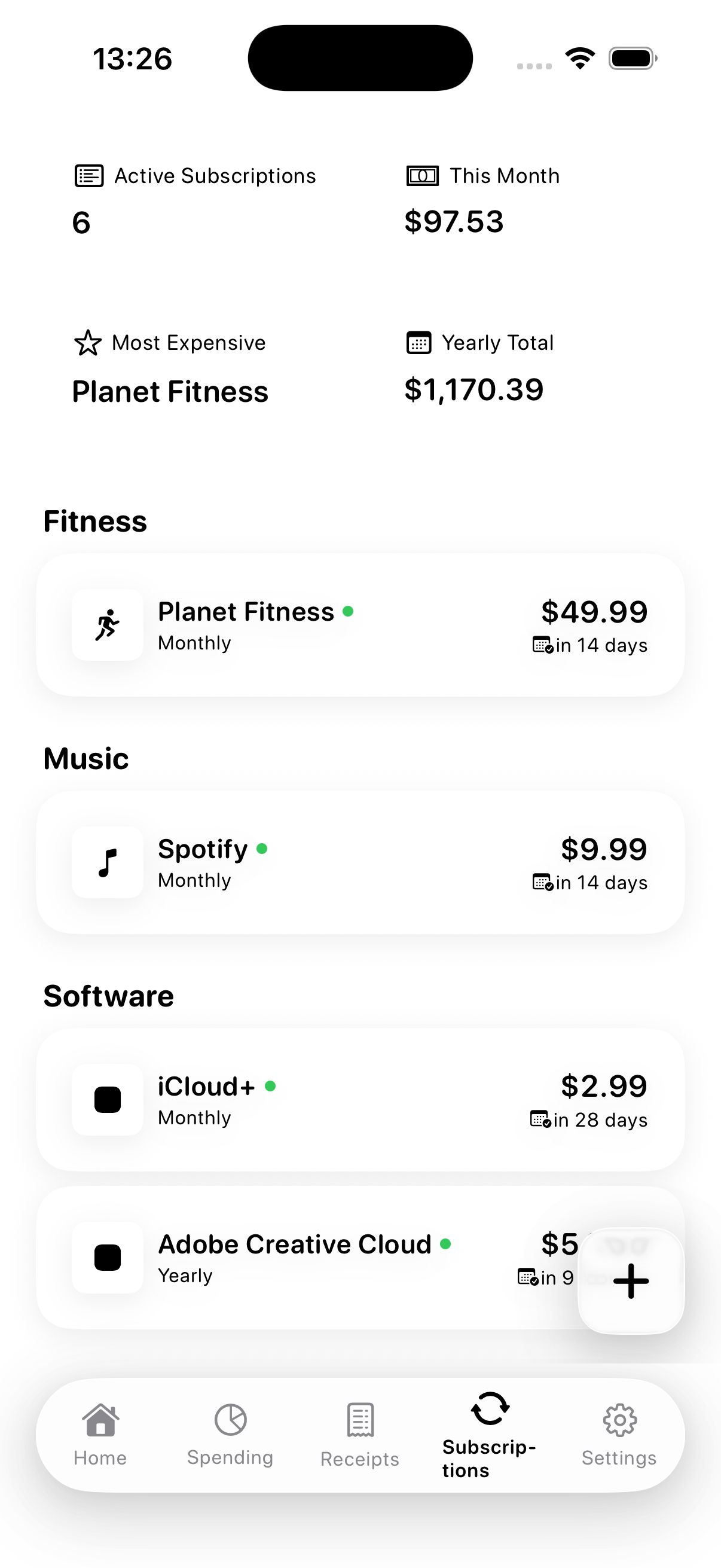
Task: Open the Planet Fitness subscription name
Action: pyautogui.click(x=246, y=612)
